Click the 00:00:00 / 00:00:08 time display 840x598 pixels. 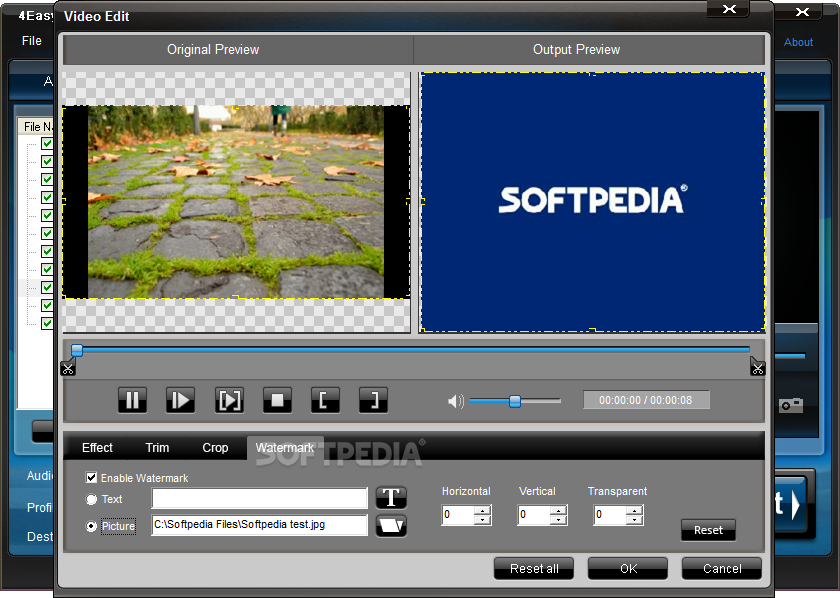click(x=646, y=400)
